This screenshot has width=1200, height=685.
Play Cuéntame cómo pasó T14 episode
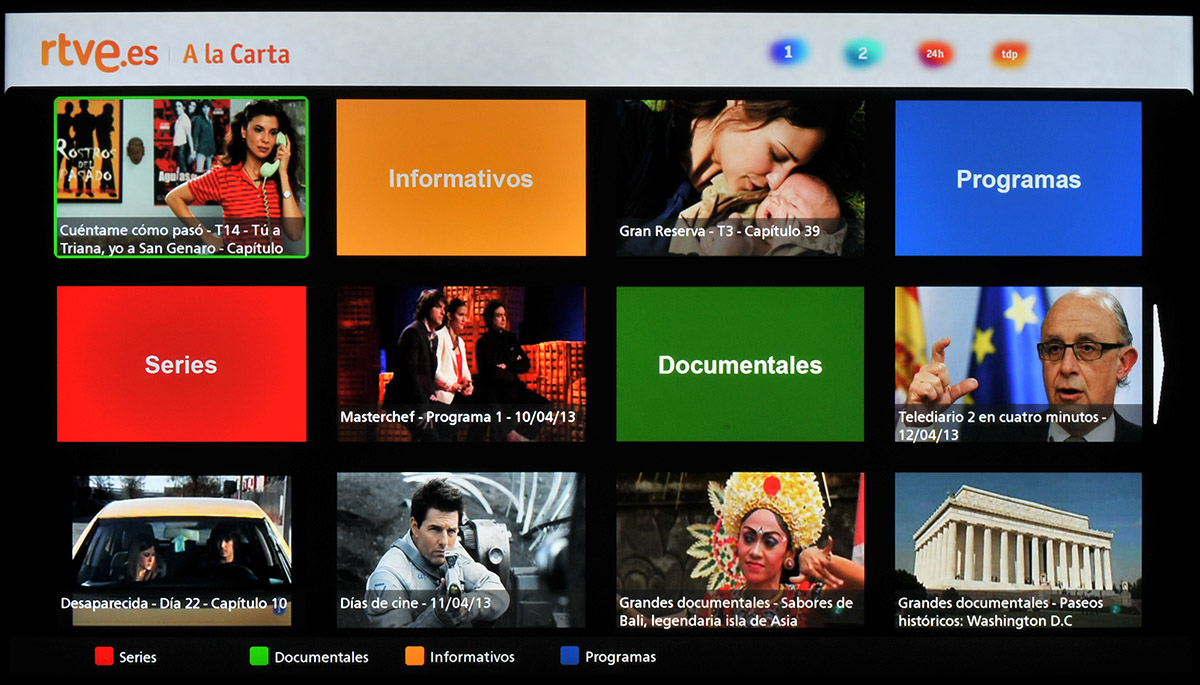point(181,177)
